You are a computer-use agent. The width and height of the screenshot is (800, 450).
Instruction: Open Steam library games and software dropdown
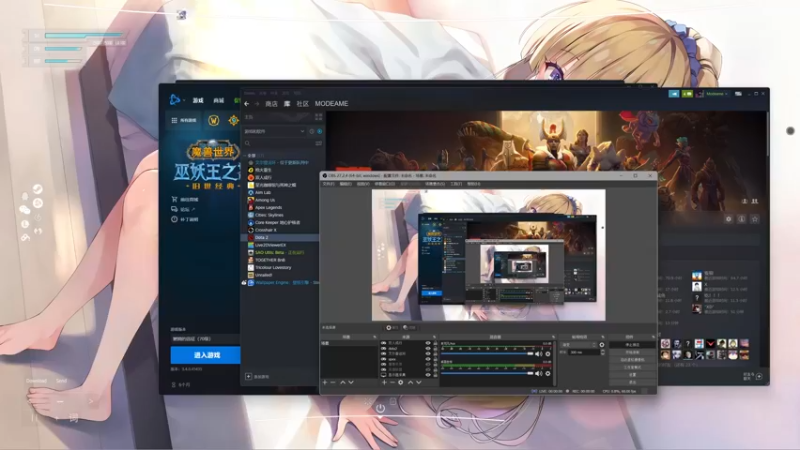[x=274, y=131]
